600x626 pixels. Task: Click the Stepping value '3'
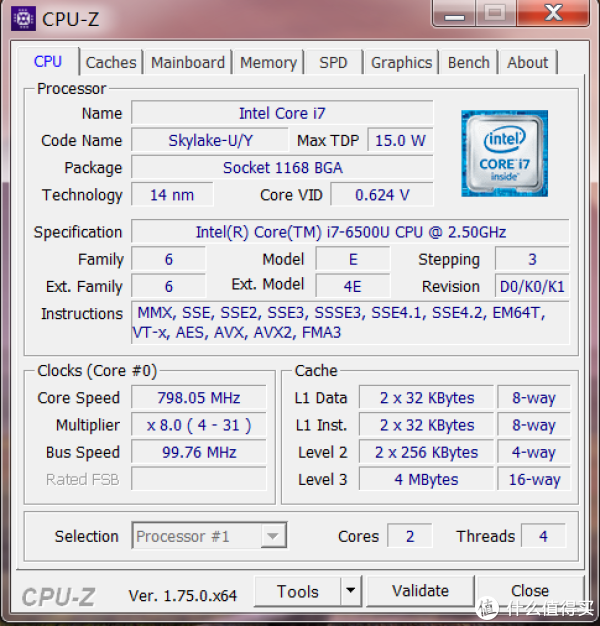pos(532,259)
